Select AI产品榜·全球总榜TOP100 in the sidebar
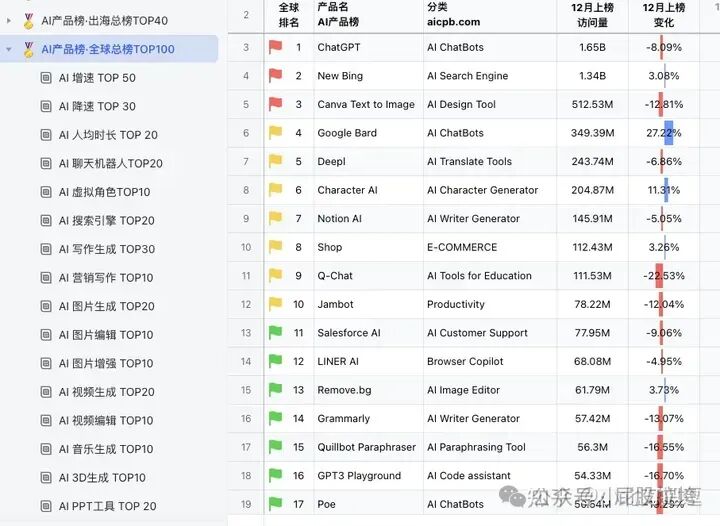This screenshot has width=720, height=526. coord(109,49)
